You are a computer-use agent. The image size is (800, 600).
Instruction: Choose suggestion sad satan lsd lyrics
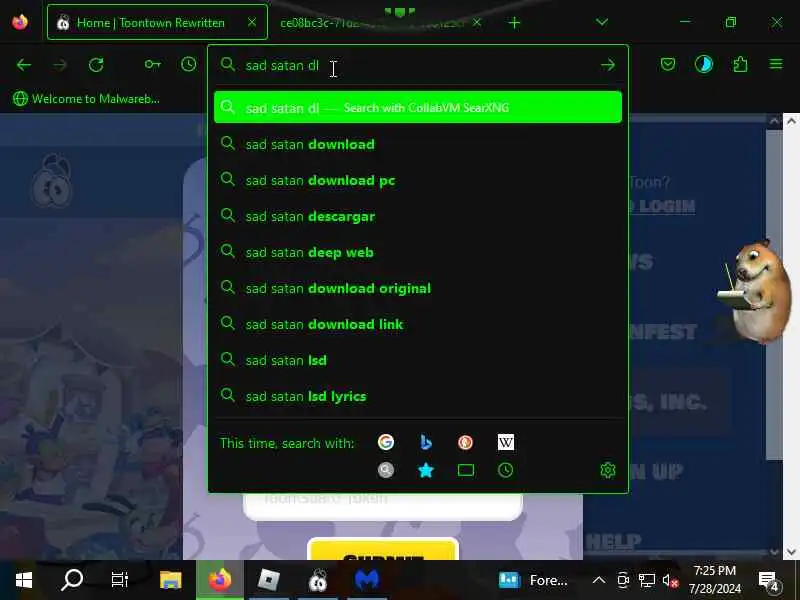pyautogui.click(x=418, y=396)
